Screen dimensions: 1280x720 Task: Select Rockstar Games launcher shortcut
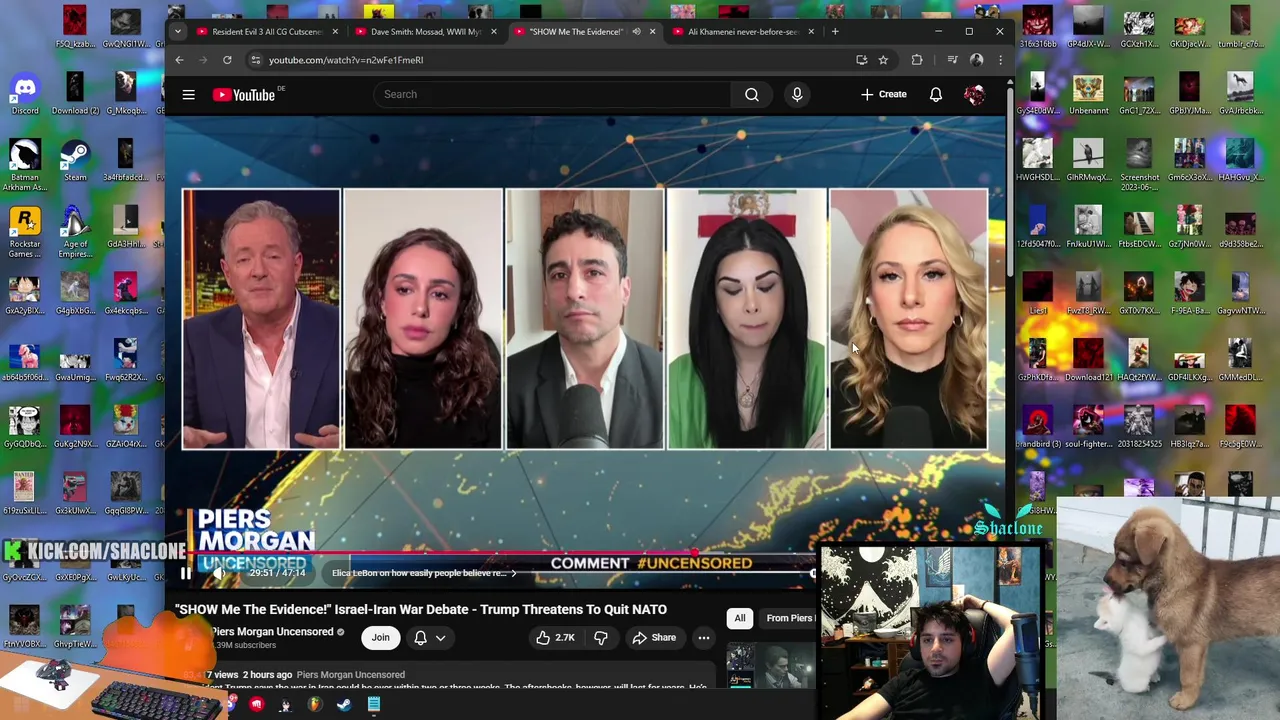24,232
